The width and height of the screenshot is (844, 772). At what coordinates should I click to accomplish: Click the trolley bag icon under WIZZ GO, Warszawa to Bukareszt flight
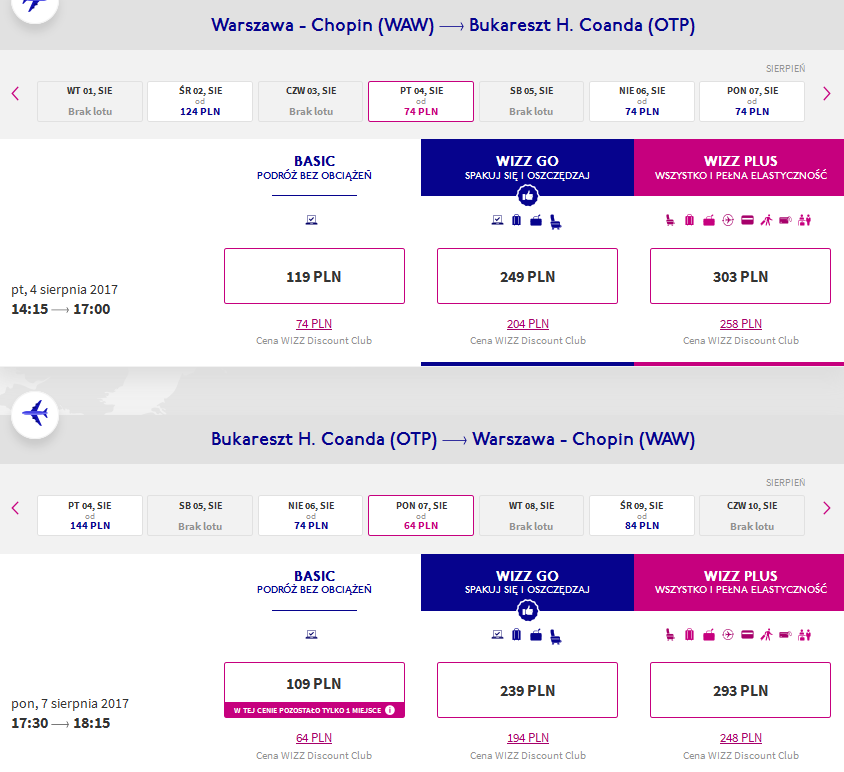point(517,220)
